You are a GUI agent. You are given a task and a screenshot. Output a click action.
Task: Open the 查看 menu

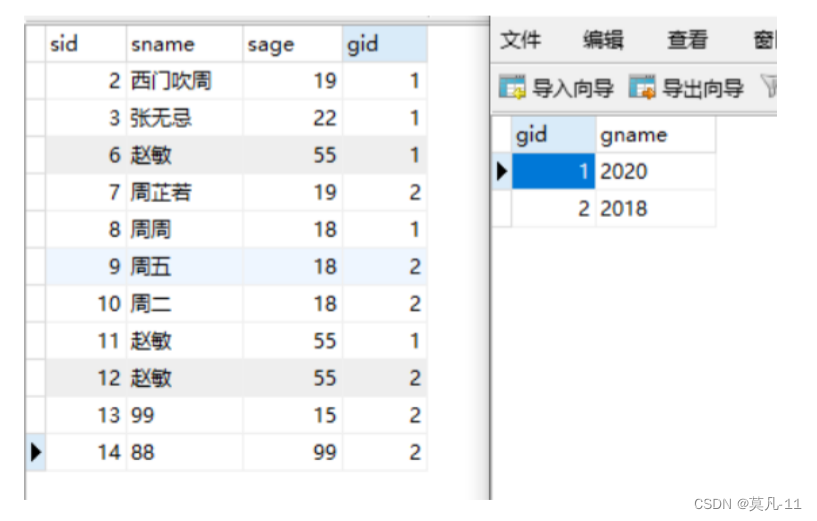687,40
